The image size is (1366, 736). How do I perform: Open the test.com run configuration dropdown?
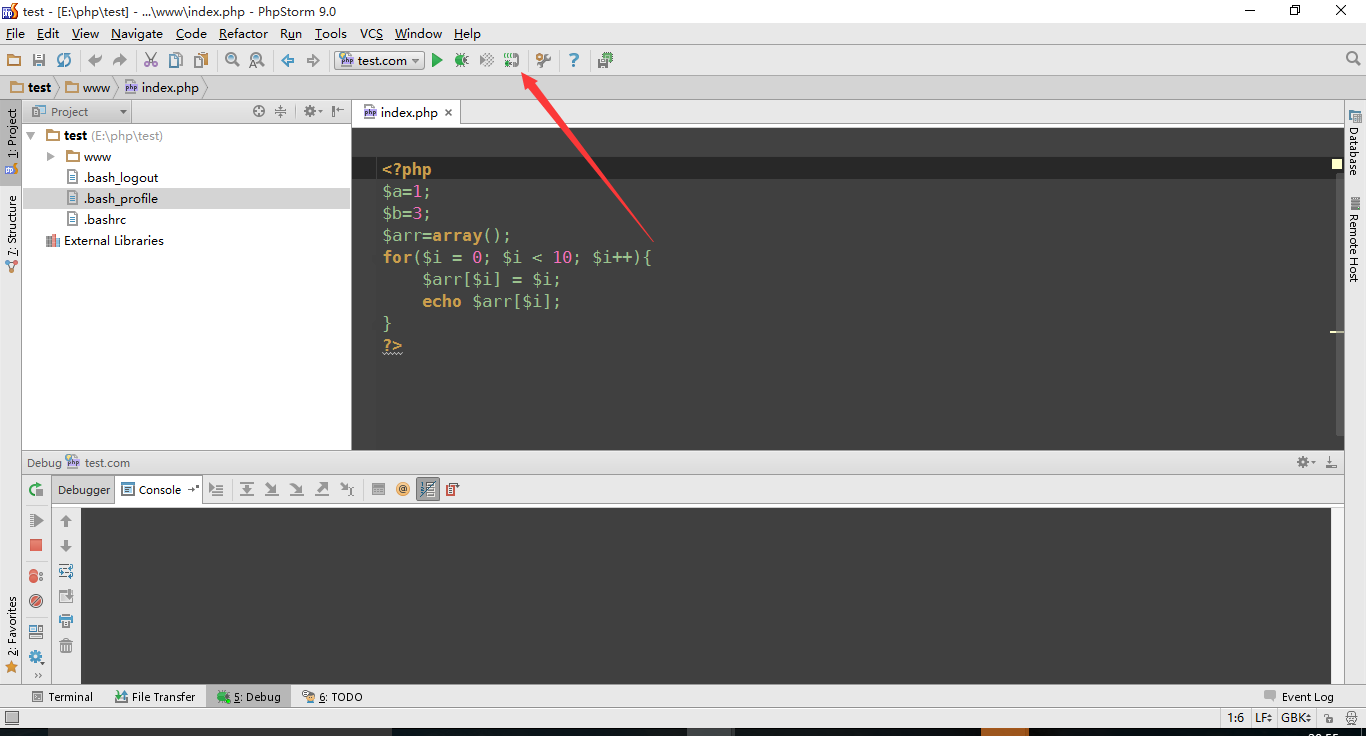tap(379, 61)
